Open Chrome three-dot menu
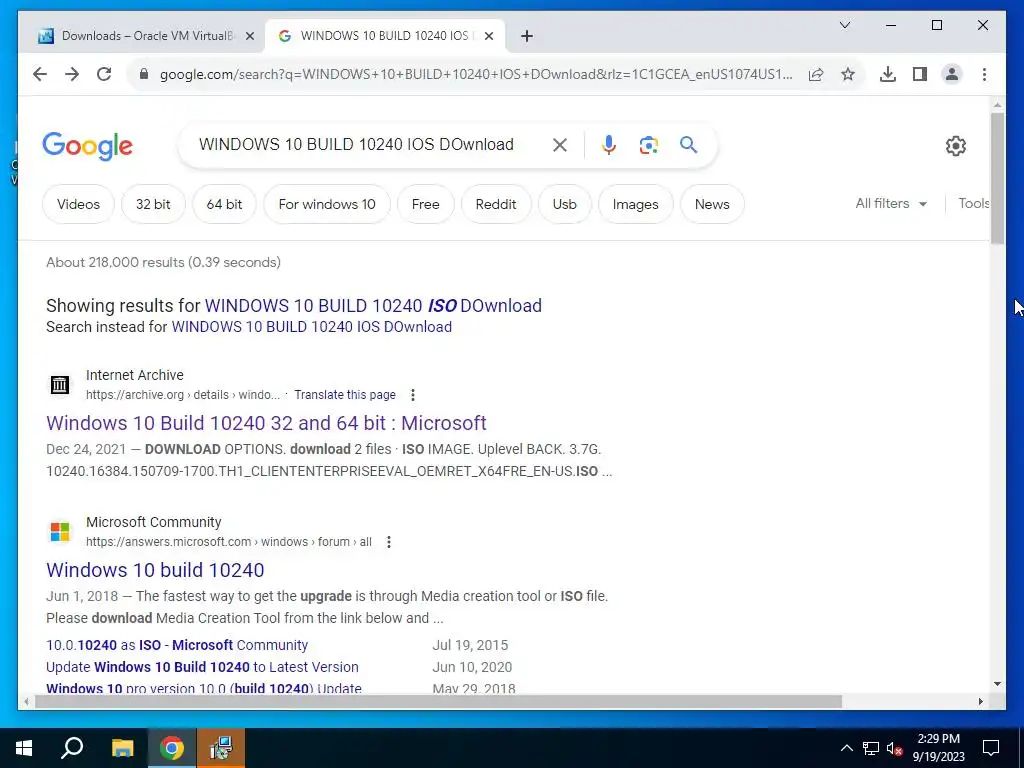This screenshot has height=768, width=1024. click(984, 74)
